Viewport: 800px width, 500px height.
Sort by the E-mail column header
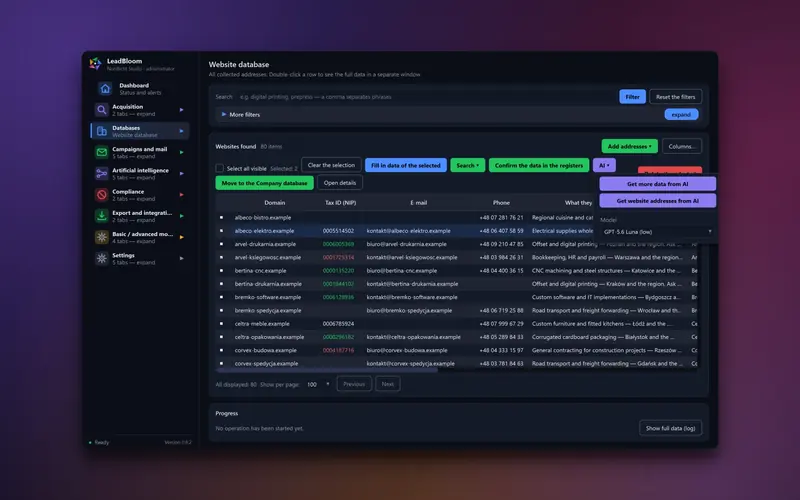click(x=418, y=203)
